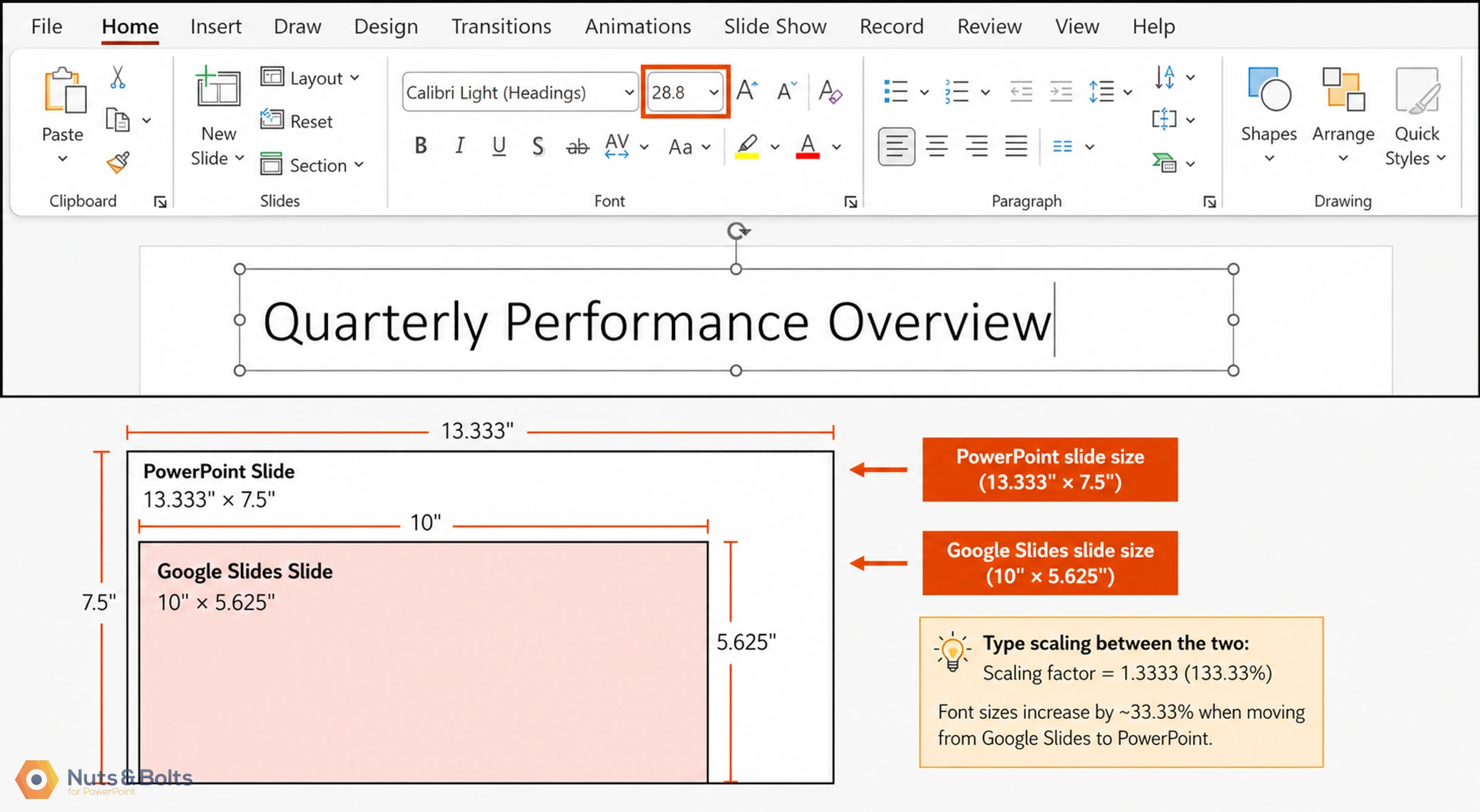
Task: Open the Shapes gallery
Action: coord(1268,114)
